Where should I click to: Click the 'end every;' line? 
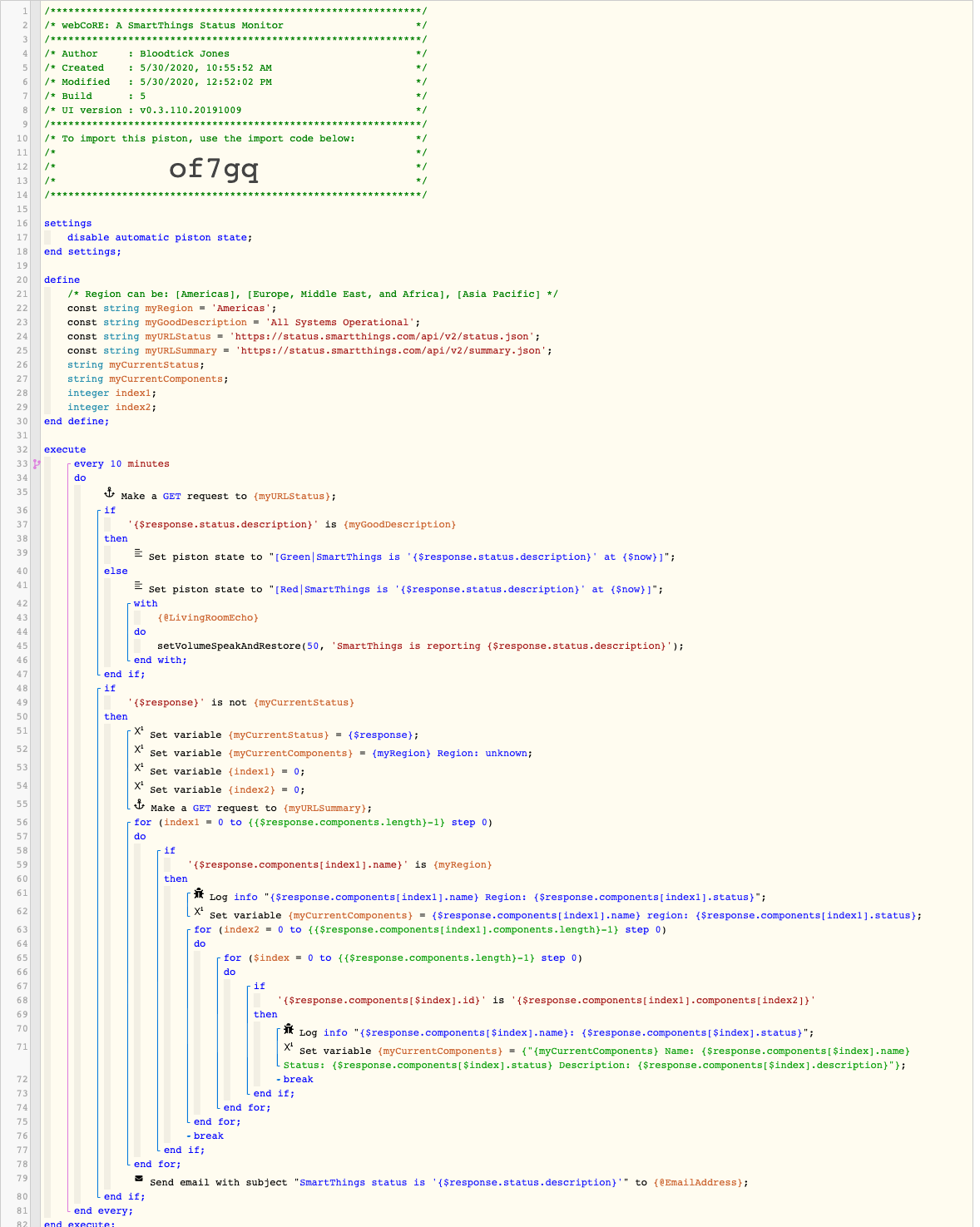coord(104,1211)
